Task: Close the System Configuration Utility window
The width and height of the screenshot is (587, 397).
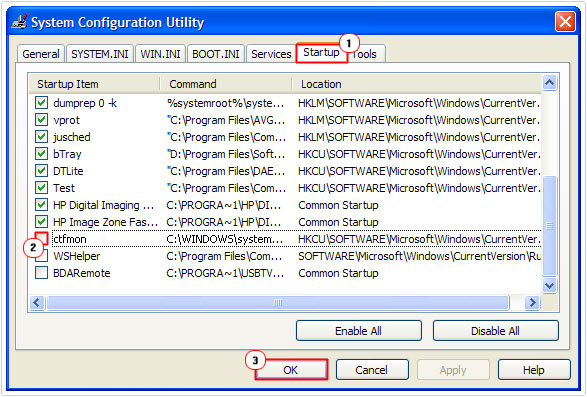Action: pyautogui.click(x=565, y=21)
